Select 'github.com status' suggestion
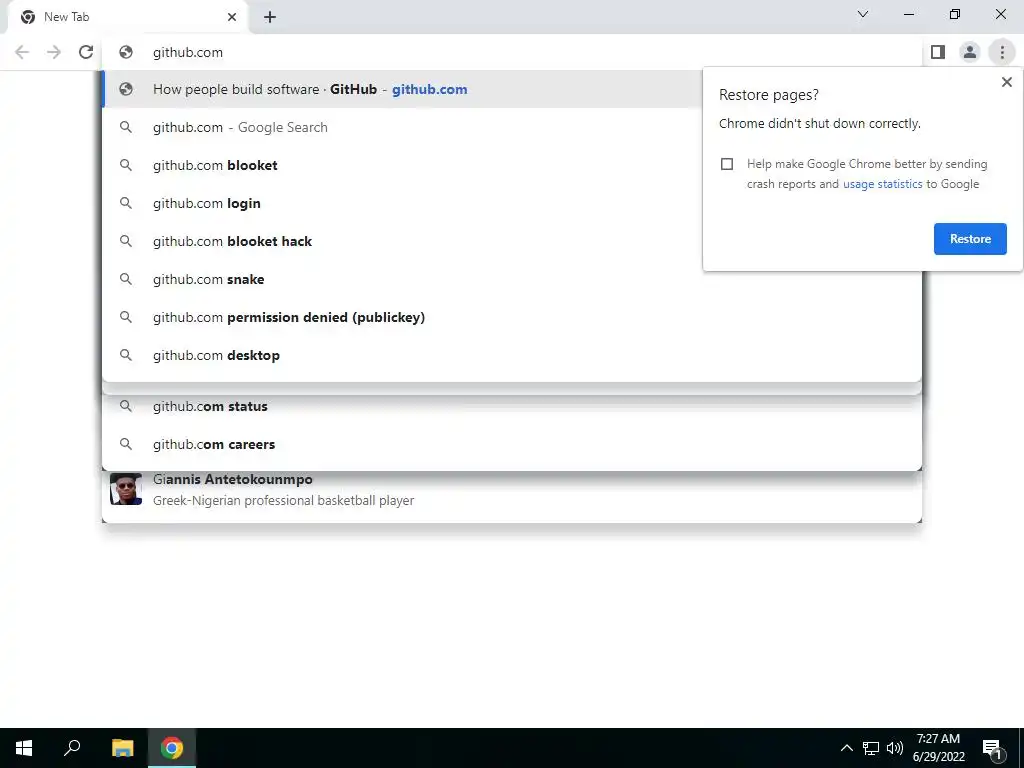The width and height of the screenshot is (1024, 768). click(x=511, y=406)
